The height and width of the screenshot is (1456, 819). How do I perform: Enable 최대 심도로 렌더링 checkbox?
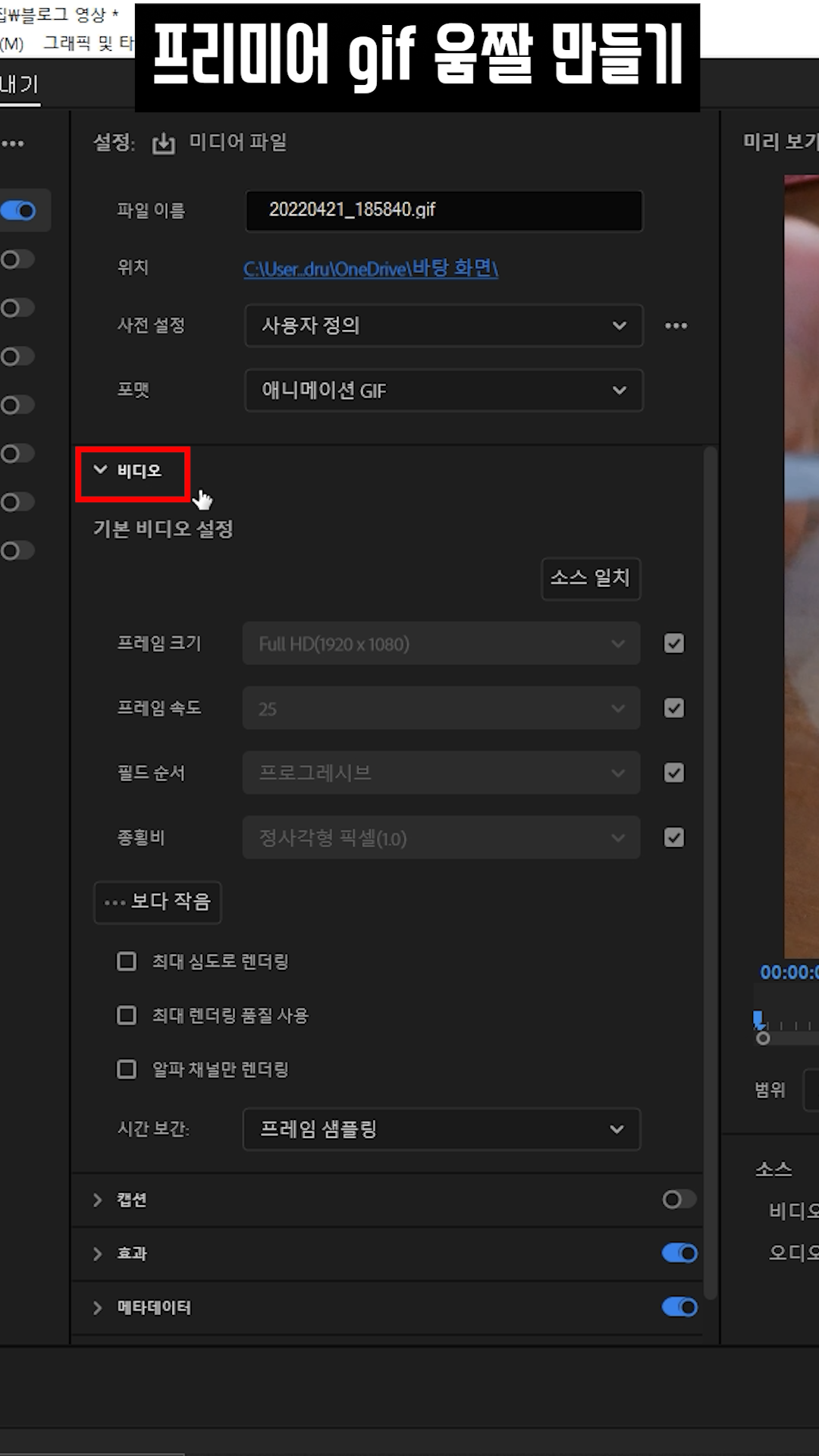tap(127, 962)
